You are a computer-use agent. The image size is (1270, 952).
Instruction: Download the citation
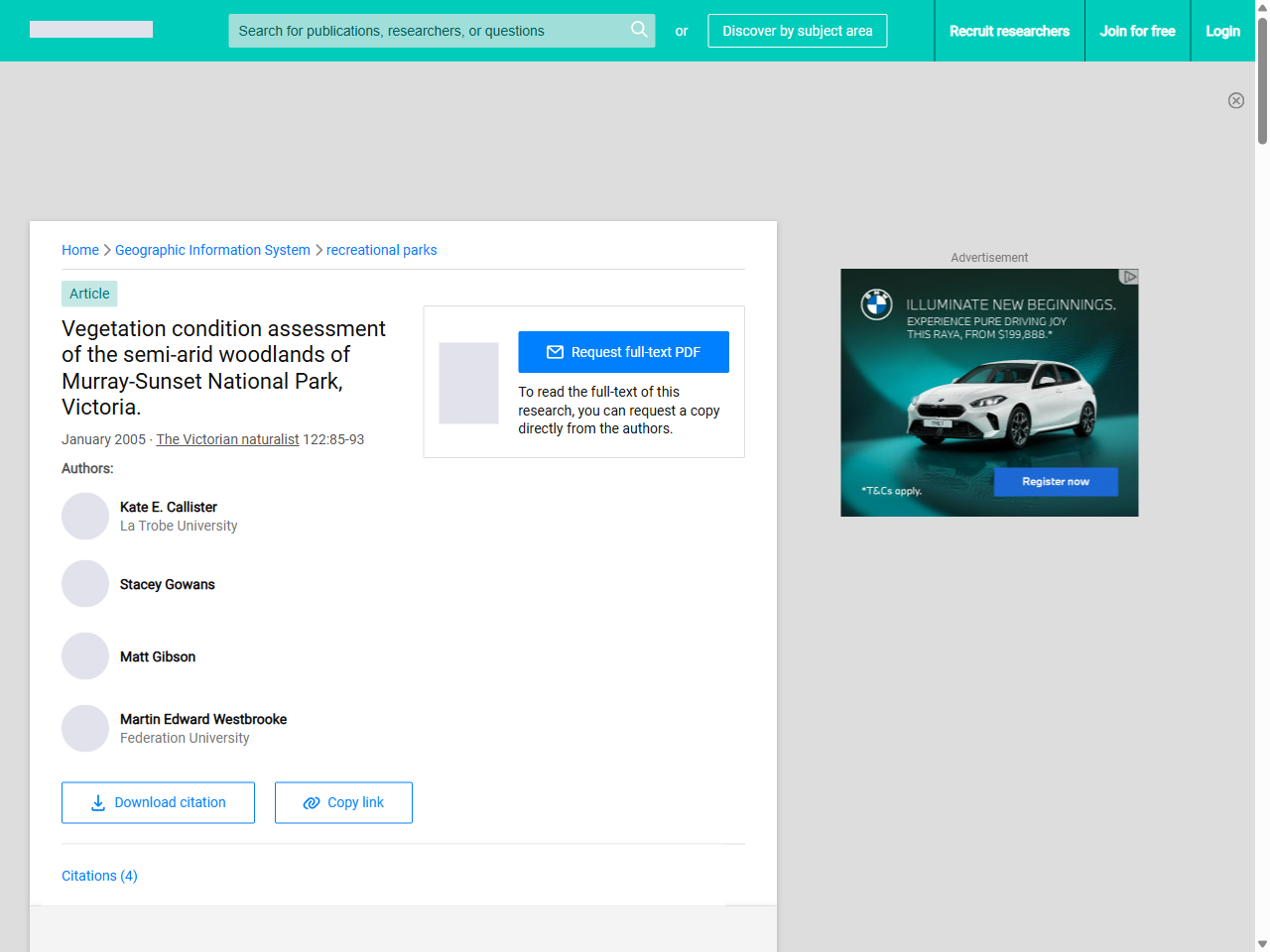click(158, 802)
